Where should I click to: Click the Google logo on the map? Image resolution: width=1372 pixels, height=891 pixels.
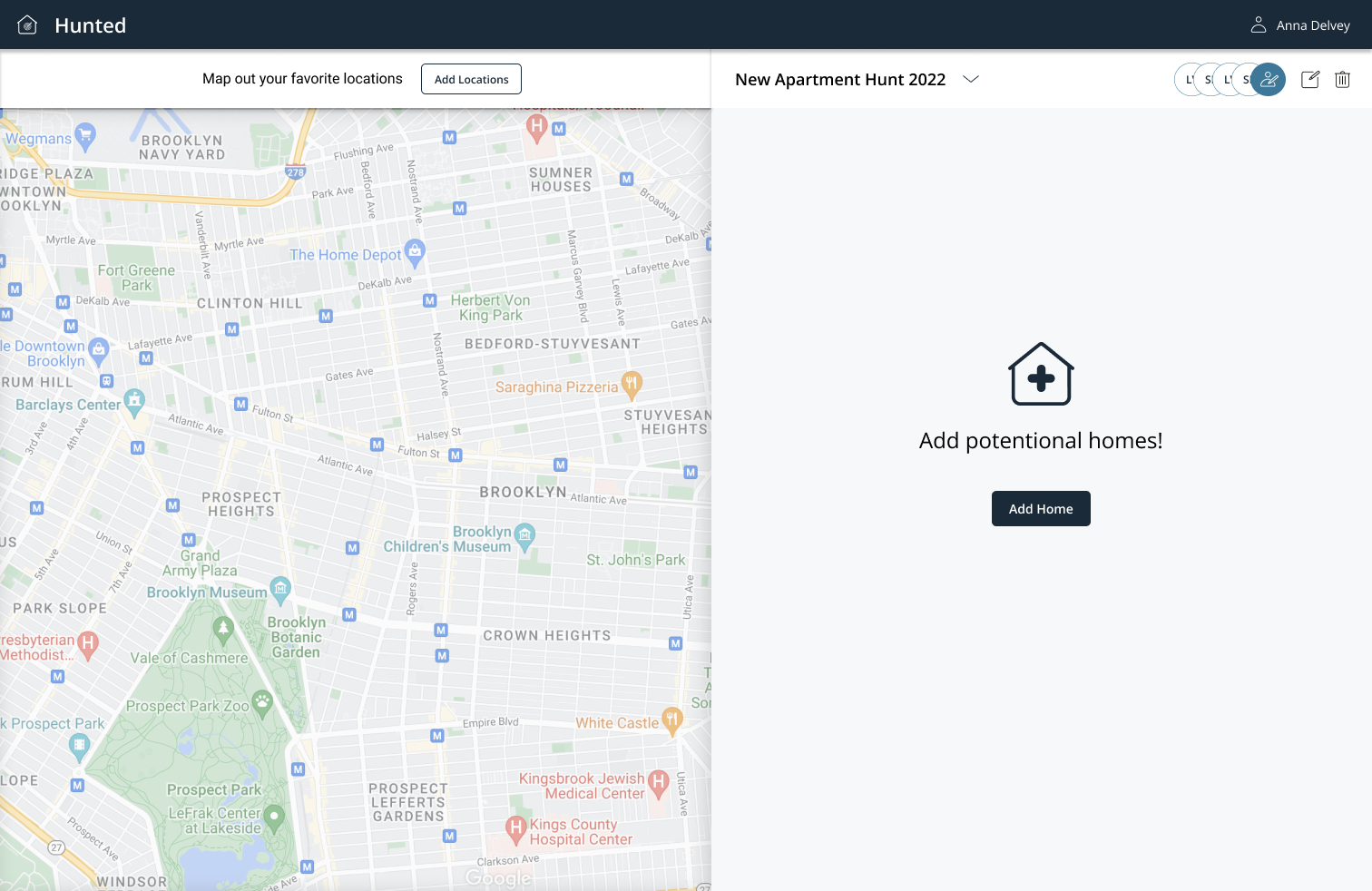pos(498,877)
